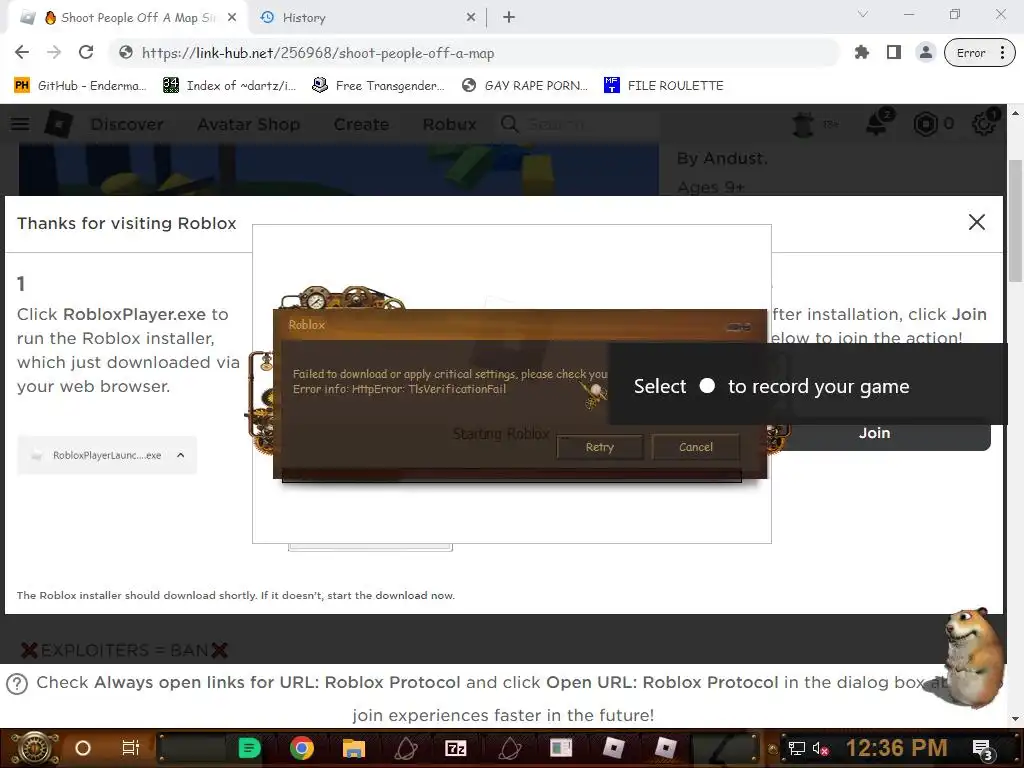Open the Extensions puzzle icon

(x=861, y=53)
